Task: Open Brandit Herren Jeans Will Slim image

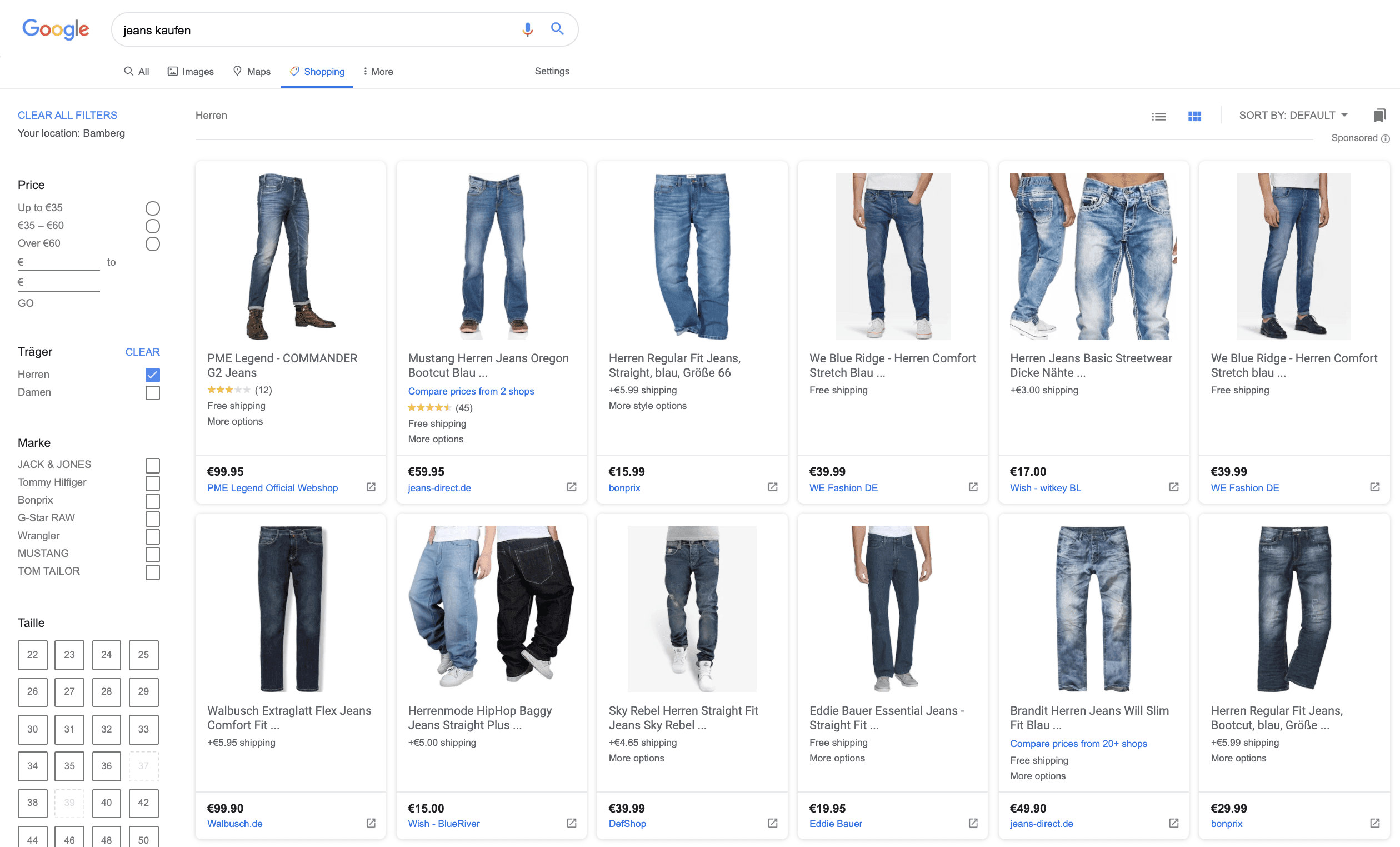Action: (1094, 608)
